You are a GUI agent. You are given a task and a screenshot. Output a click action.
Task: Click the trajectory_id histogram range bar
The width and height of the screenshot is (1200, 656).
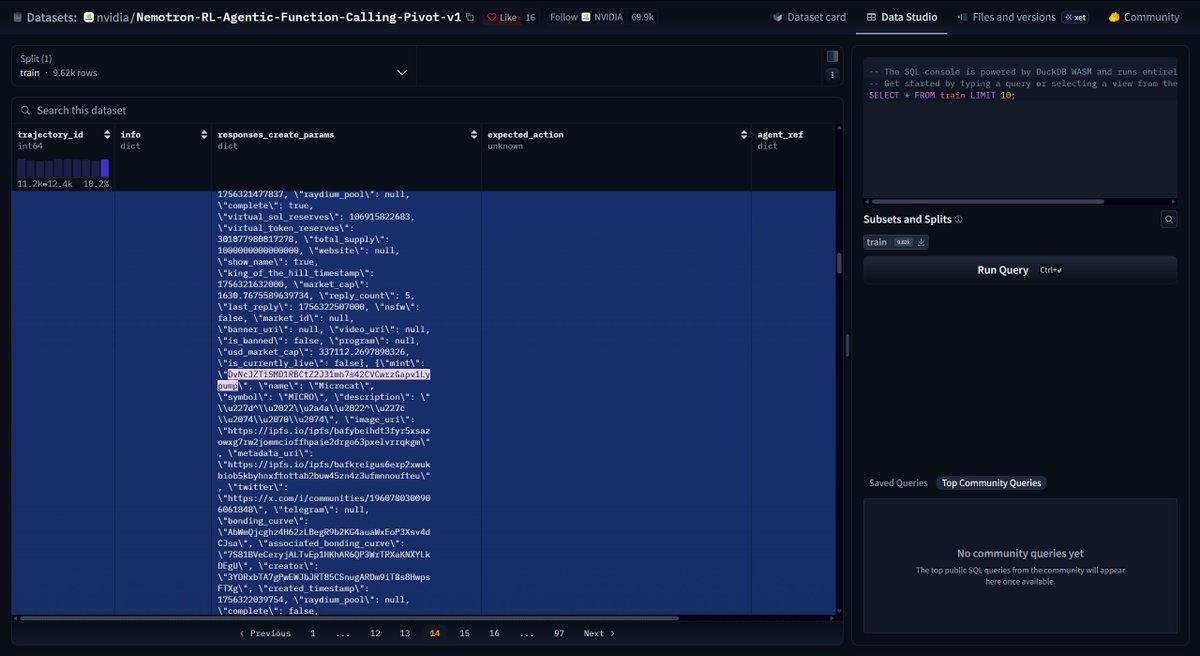[x=63, y=167]
